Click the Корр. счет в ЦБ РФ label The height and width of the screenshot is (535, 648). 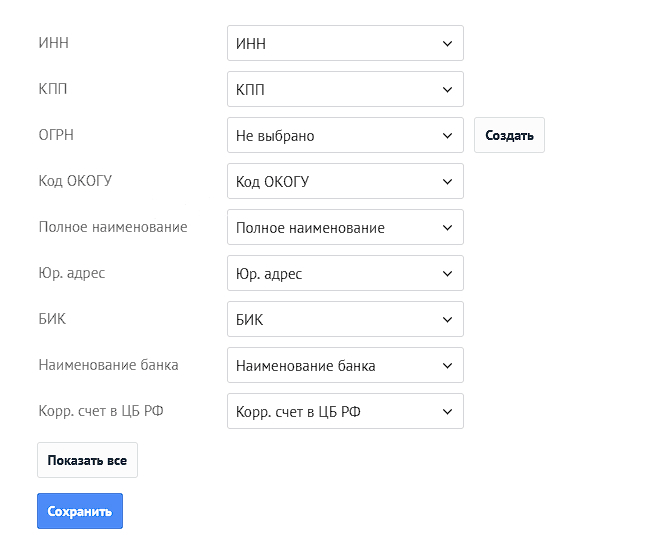point(101,411)
